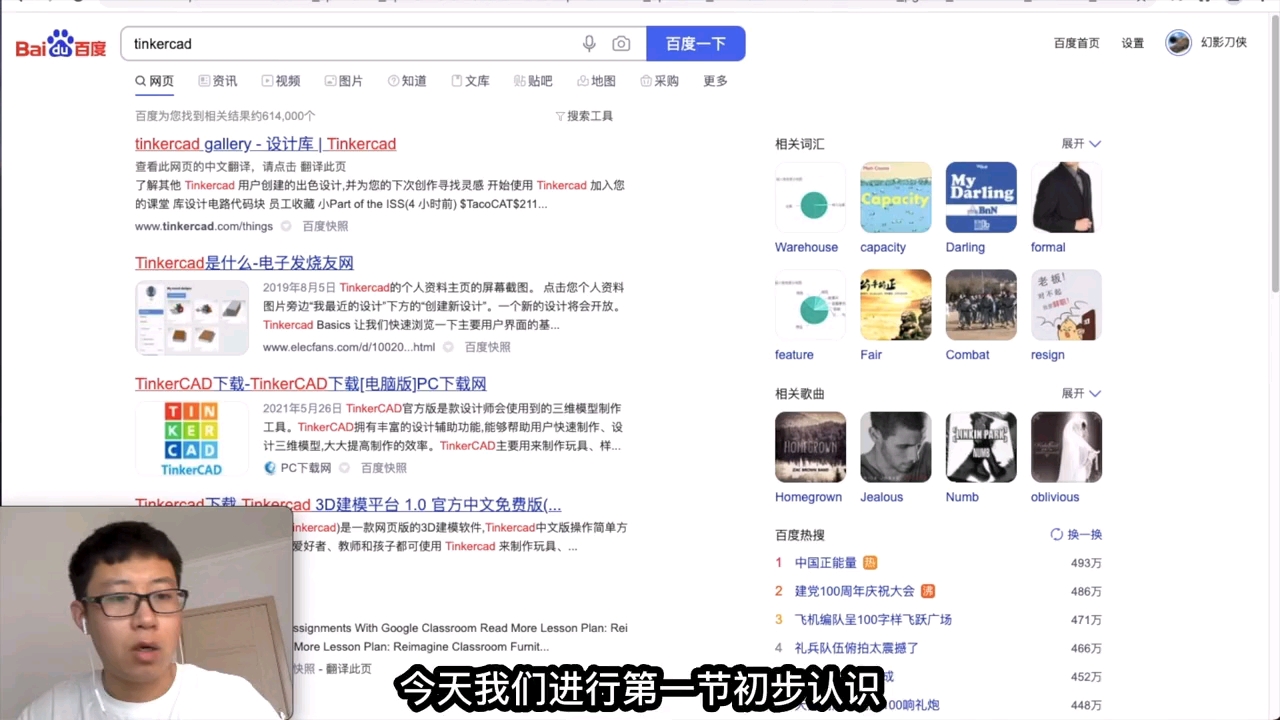The height and width of the screenshot is (720, 1280).
Task: Start voice search with microphone icon
Action: point(589,44)
